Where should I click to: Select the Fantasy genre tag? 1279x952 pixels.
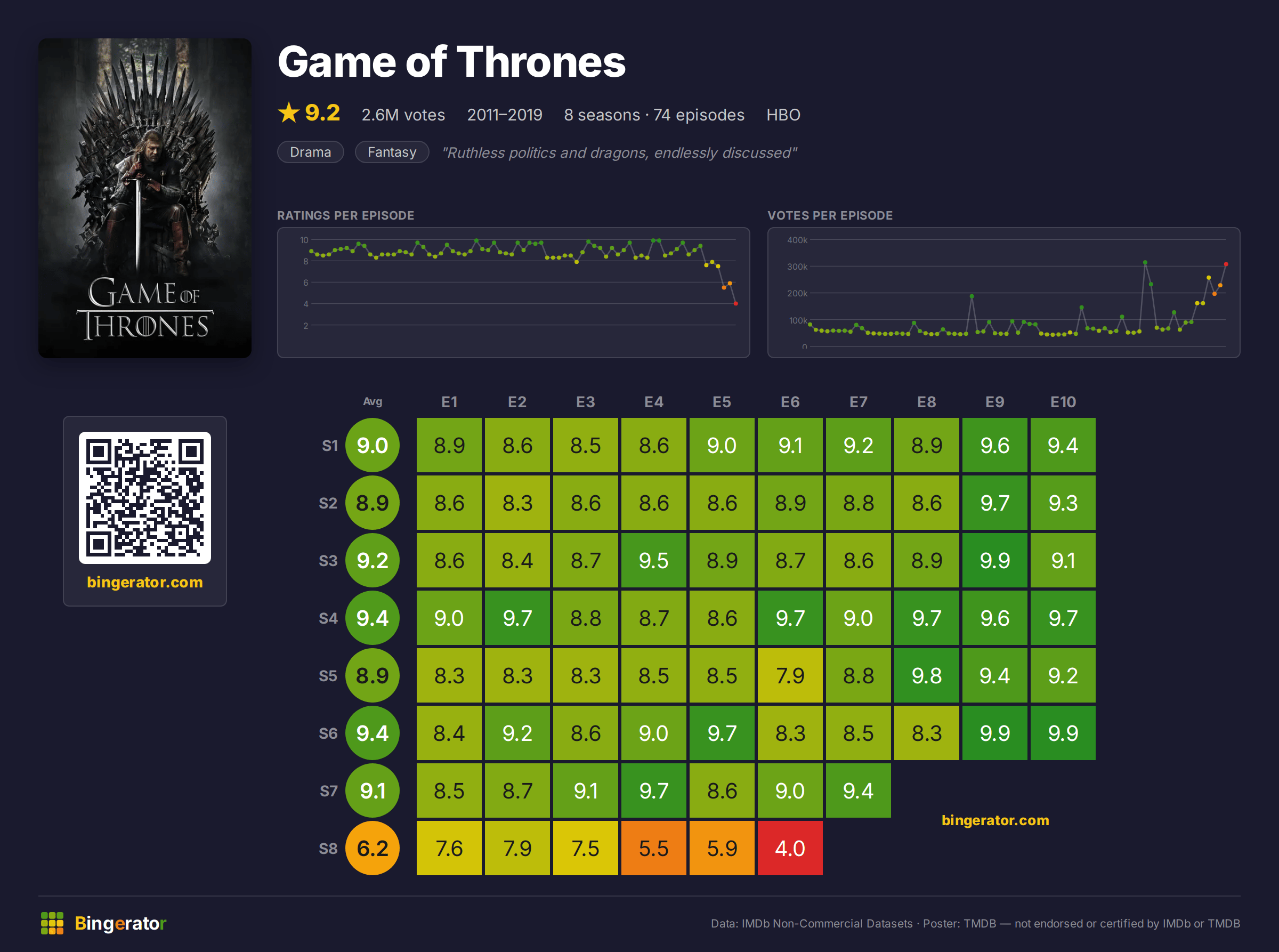(x=392, y=152)
